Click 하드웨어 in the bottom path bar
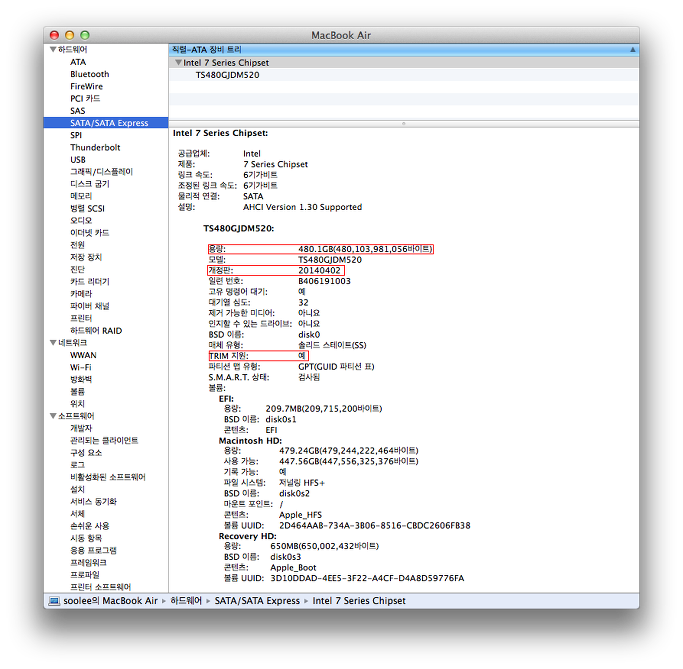683x669 pixels. click(187, 601)
